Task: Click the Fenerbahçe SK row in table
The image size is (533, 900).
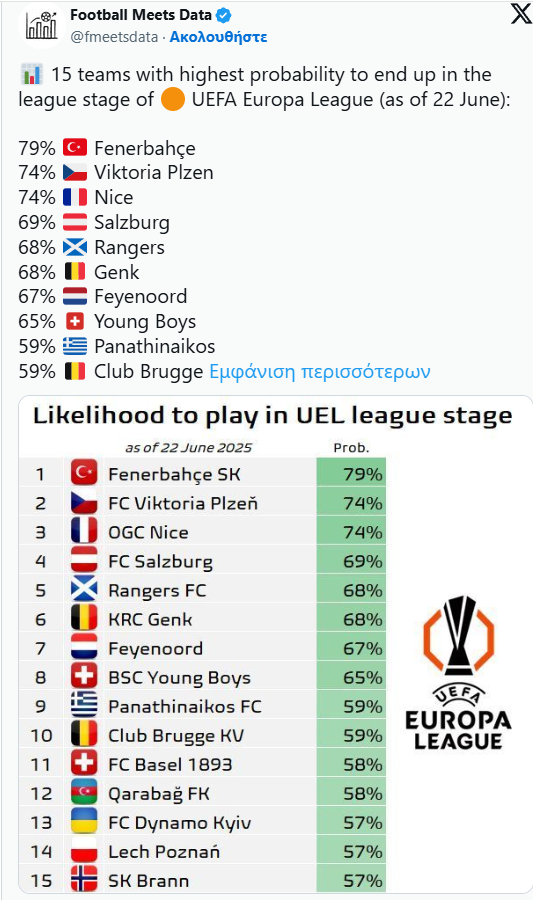Action: click(203, 474)
